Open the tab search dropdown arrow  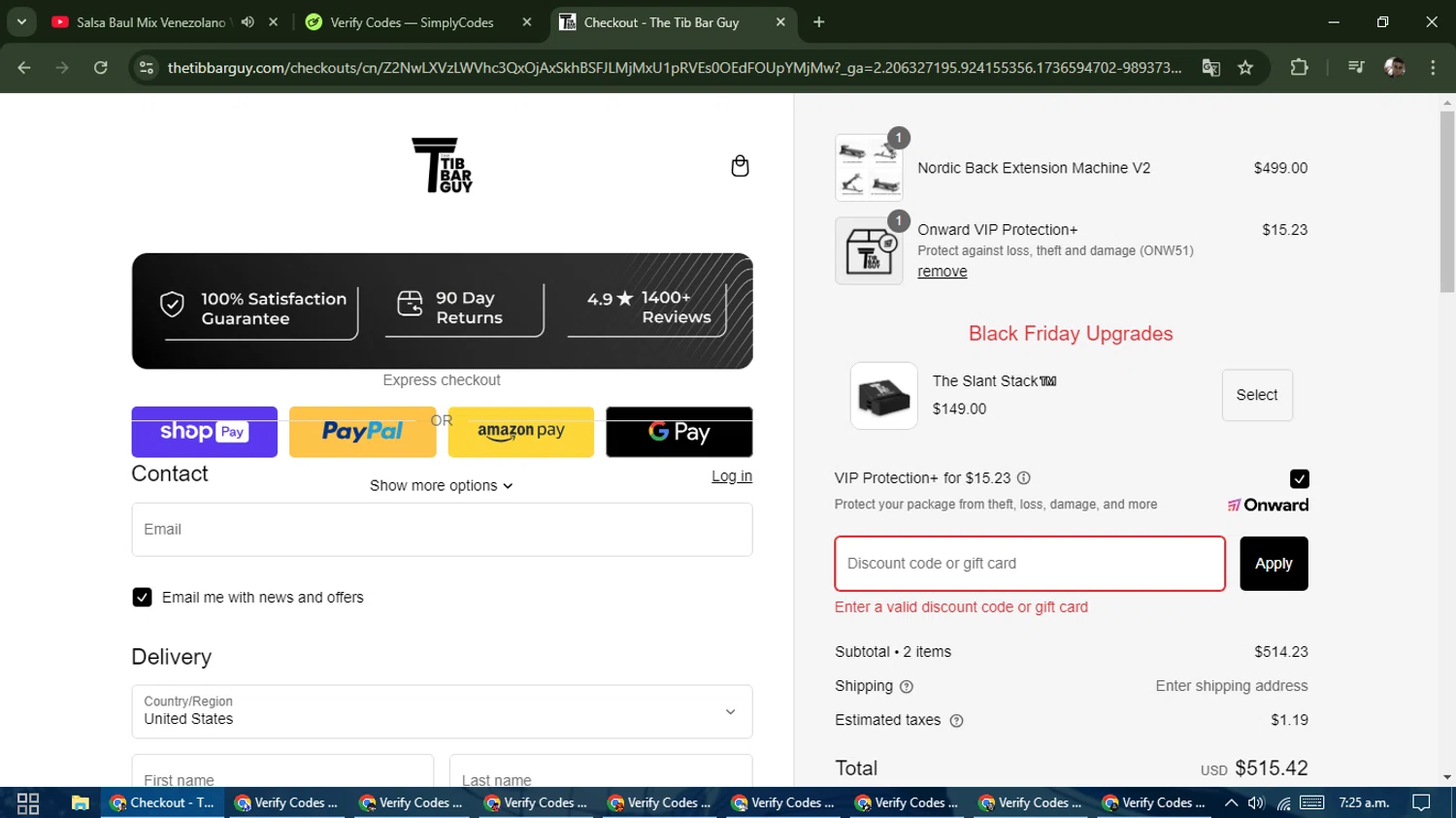click(x=21, y=22)
